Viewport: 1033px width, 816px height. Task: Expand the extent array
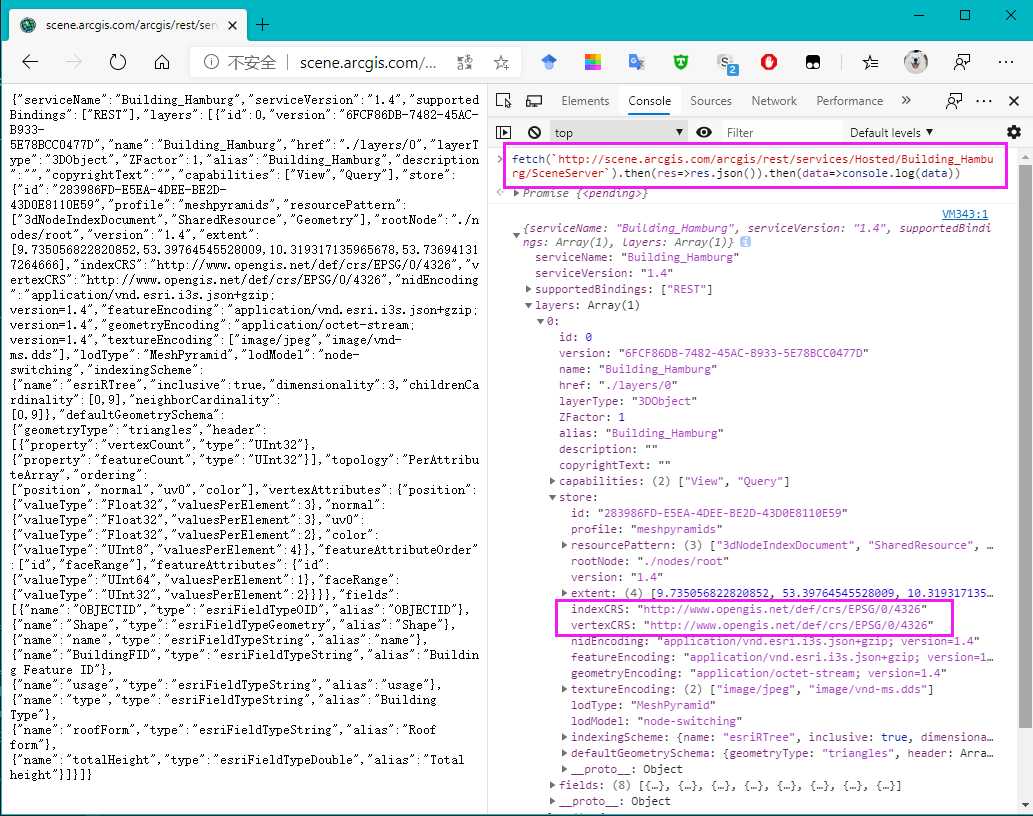pos(564,593)
